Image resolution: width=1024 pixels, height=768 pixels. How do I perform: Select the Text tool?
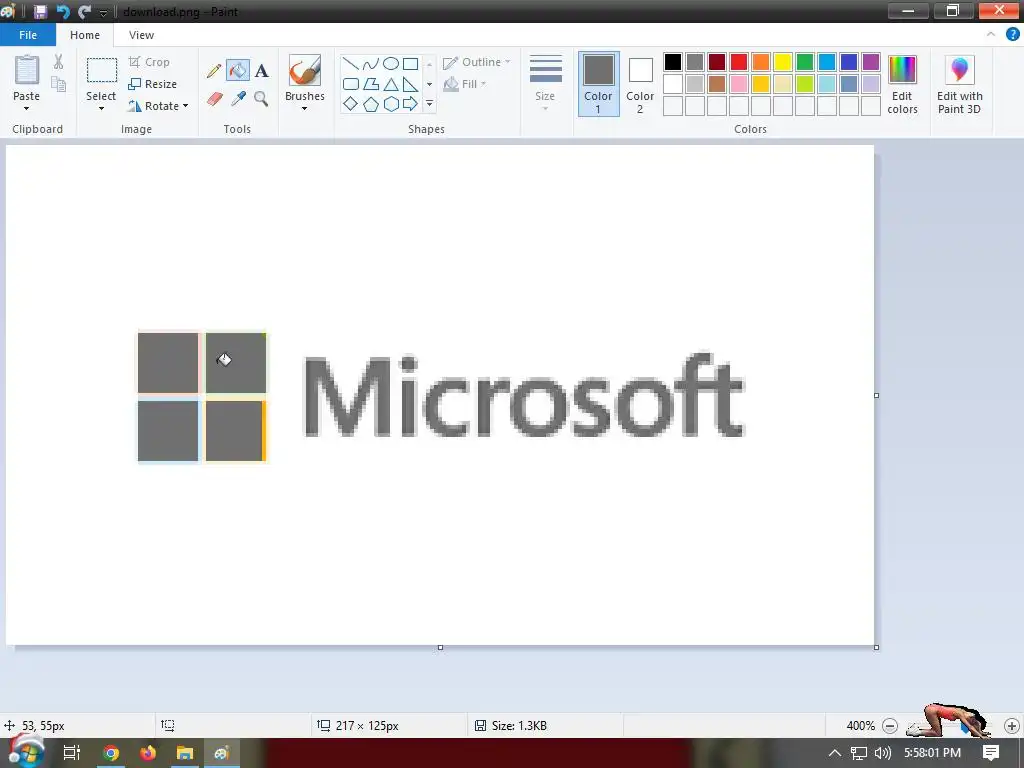click(261, 71)
